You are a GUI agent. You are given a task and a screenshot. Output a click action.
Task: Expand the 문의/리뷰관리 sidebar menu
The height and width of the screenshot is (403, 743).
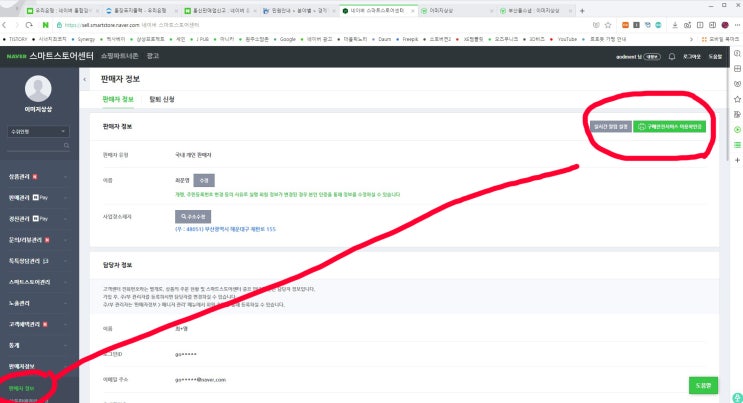[x=39, y=240]
